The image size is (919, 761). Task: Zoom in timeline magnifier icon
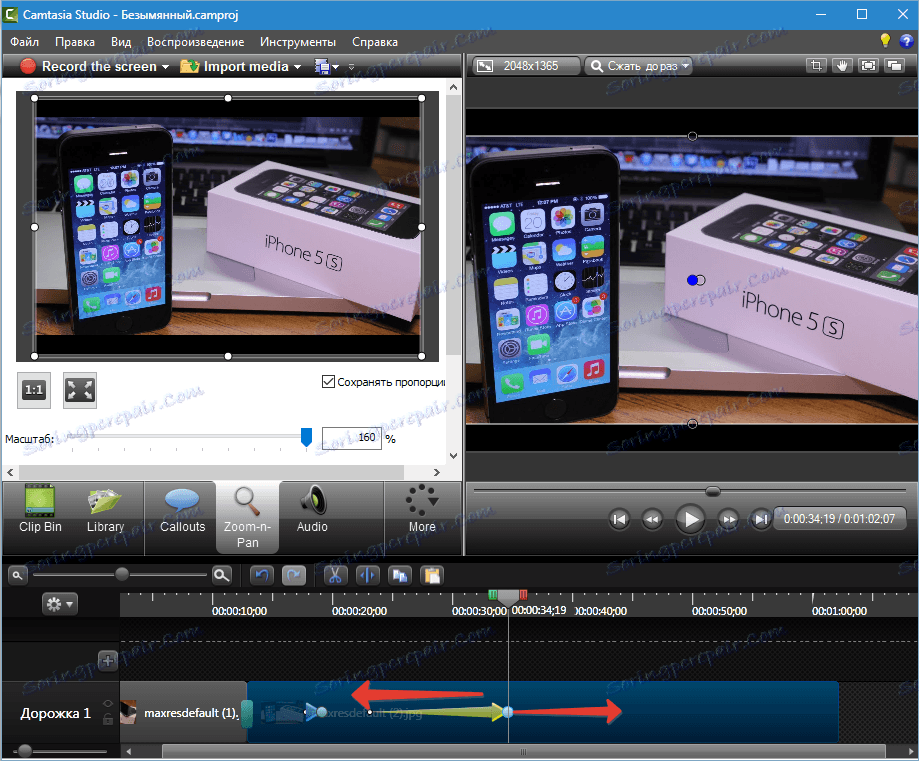pos(222,575)
